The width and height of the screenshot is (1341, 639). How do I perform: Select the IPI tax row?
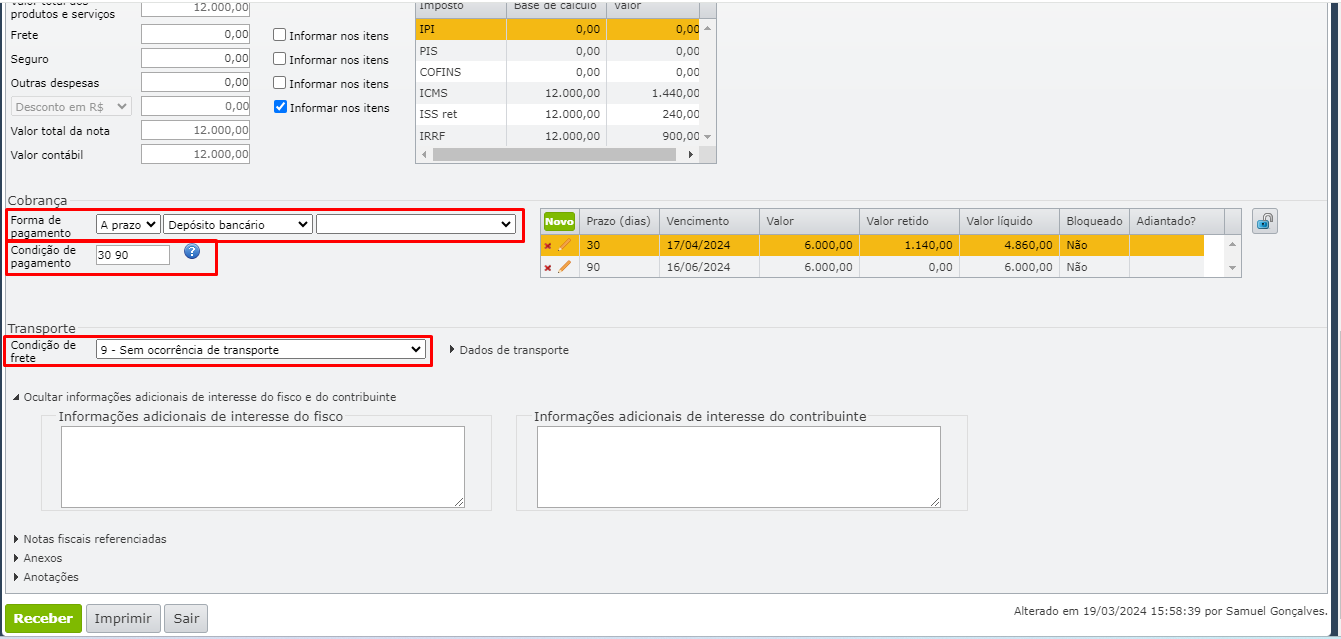(x=557, y=30)
